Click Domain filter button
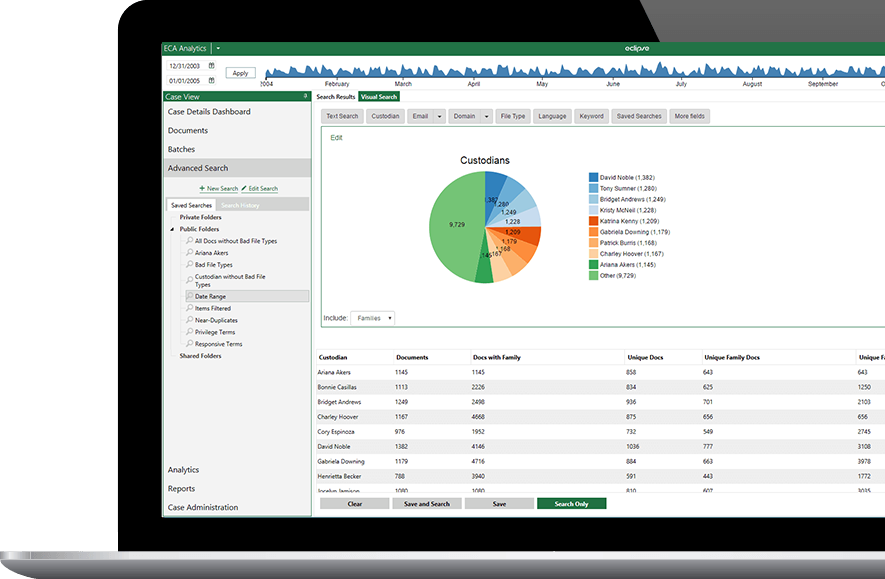The height and width of the screenshot is (579, 885). (x=465, y=116)
